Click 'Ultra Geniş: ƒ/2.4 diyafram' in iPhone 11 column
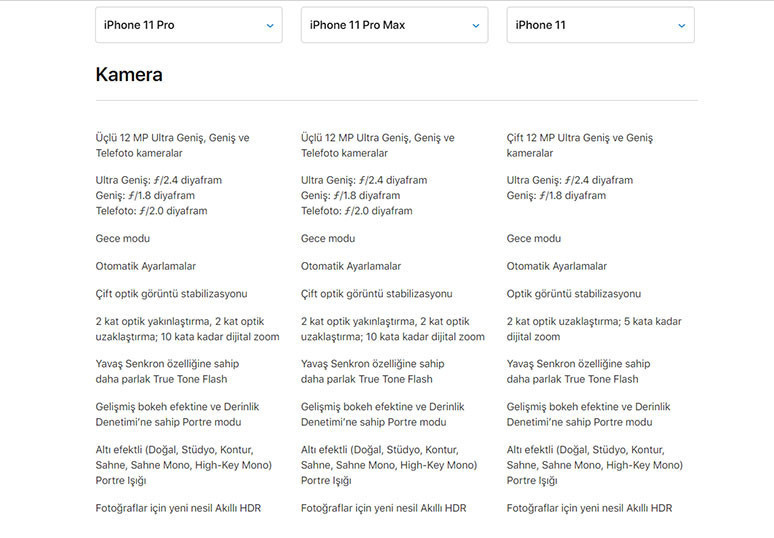The width and height of the screenshot is (774, 538). coord(570,180)
